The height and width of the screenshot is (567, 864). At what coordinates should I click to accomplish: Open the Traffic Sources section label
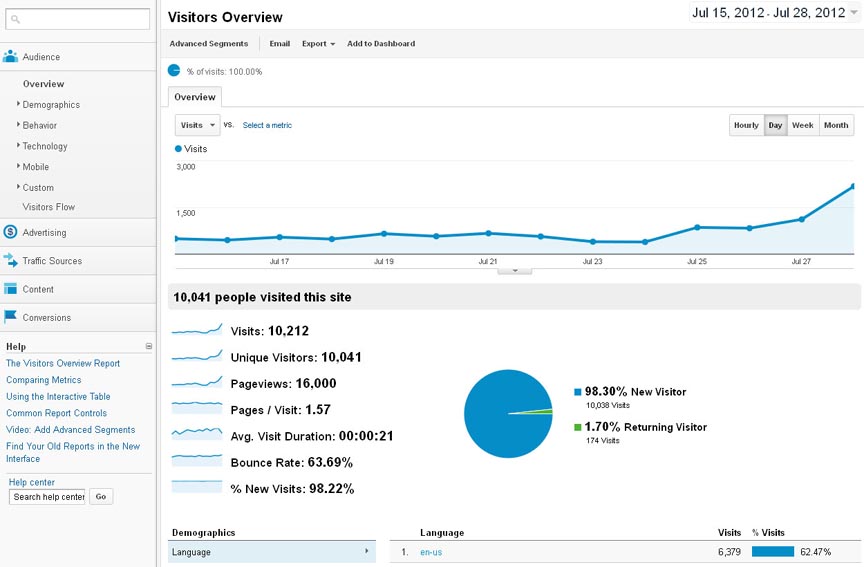(x=52, y=261)
